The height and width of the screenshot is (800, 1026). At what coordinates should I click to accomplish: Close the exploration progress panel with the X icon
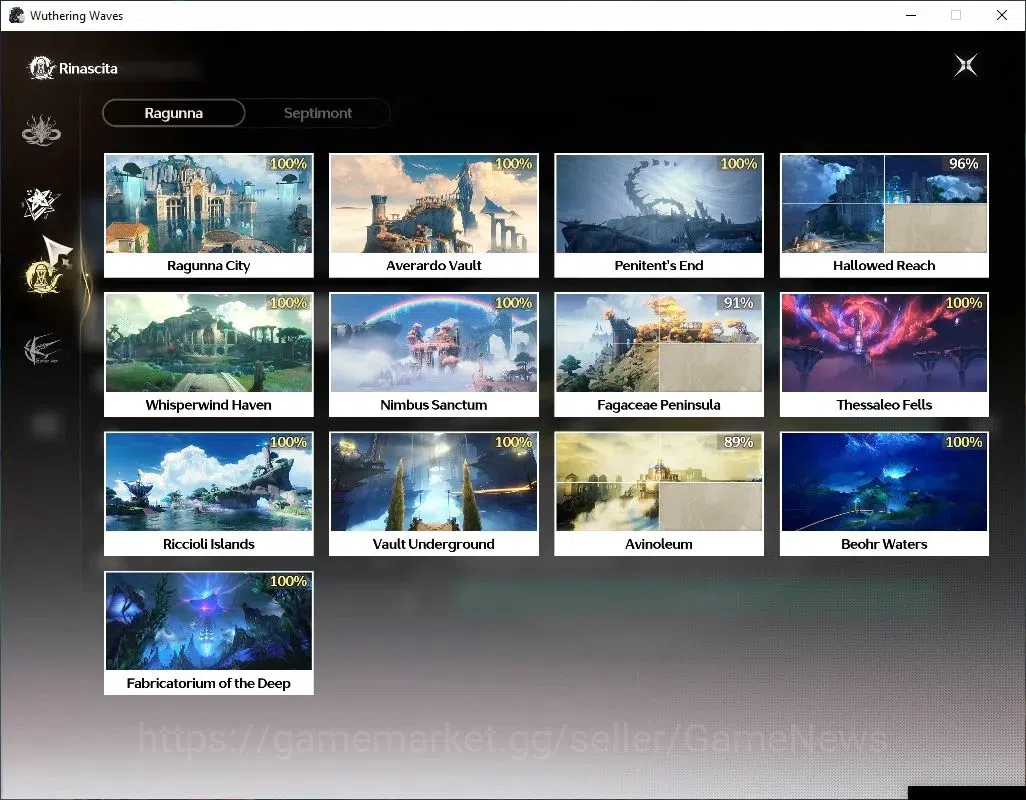(x=965, y=65)
